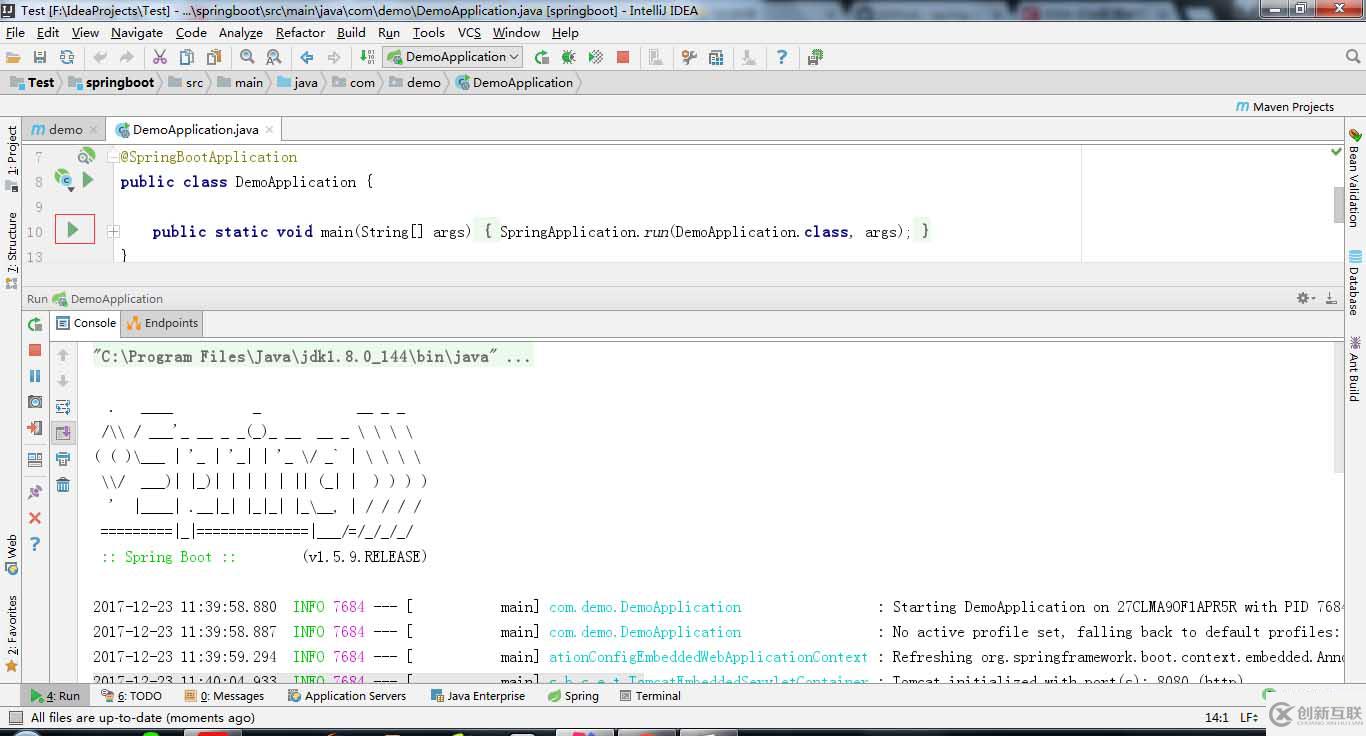Pause program output in Run panel
The height and width of the screenshot is (736, 1366).
pos(35,376)
